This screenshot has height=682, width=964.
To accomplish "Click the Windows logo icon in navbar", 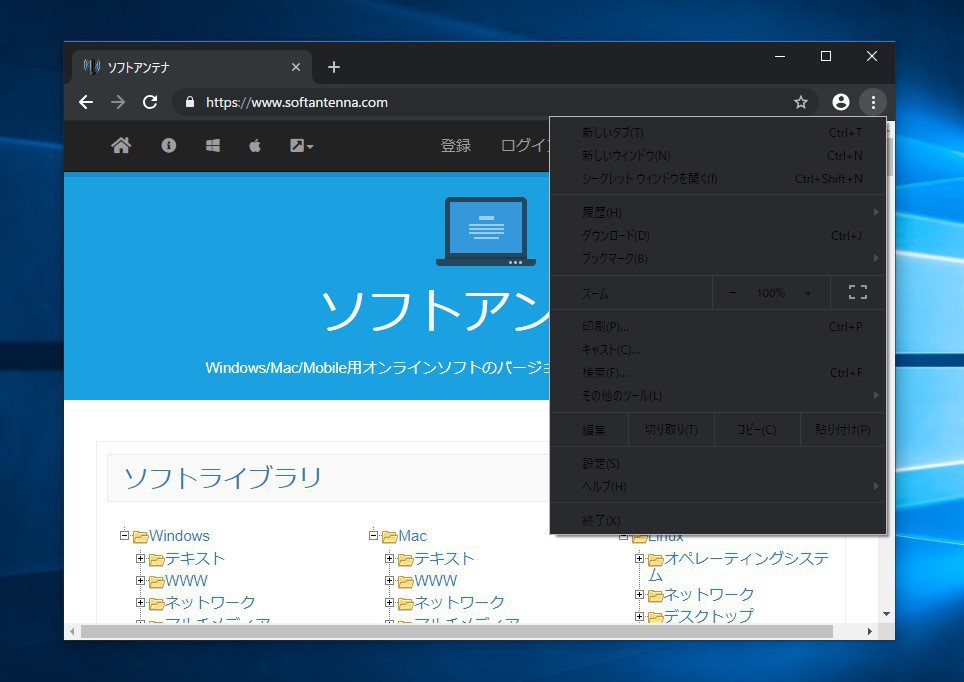I will click(213, 146).
